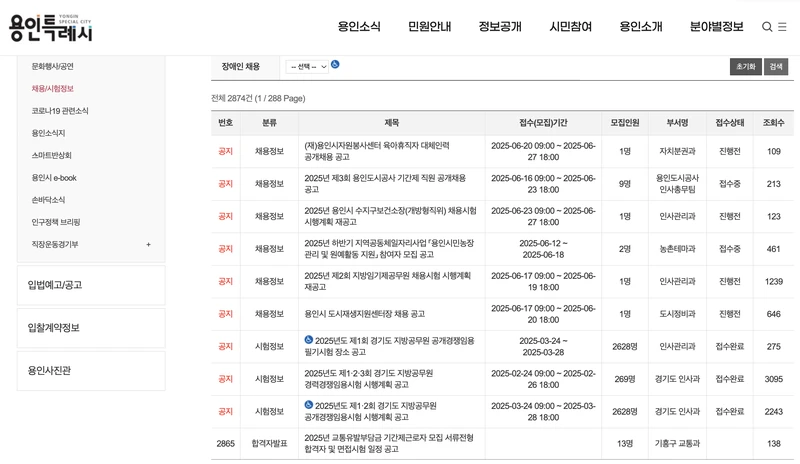Viewport: 800px width, 464px height.
Task: Click the Yongin Special City logo
Action: coord(51,28)
